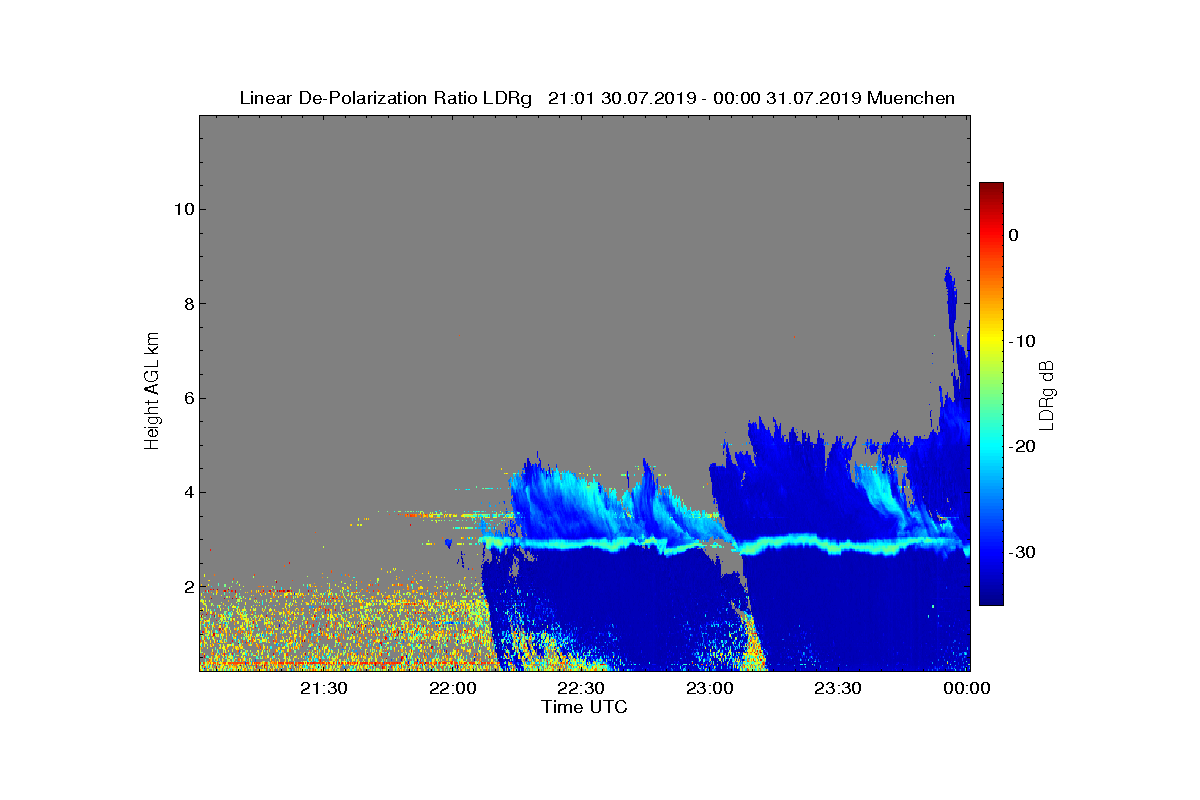Click the 22:30 time tick label
This screenshot has width=1200, height=800.
[x=581, y=688]
